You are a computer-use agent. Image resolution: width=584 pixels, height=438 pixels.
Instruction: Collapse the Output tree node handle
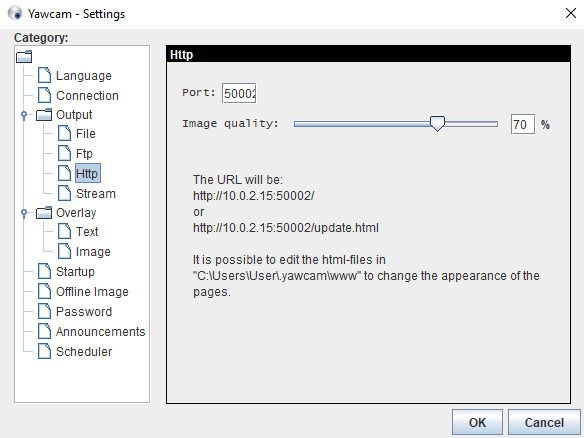[x=24, y=115]
